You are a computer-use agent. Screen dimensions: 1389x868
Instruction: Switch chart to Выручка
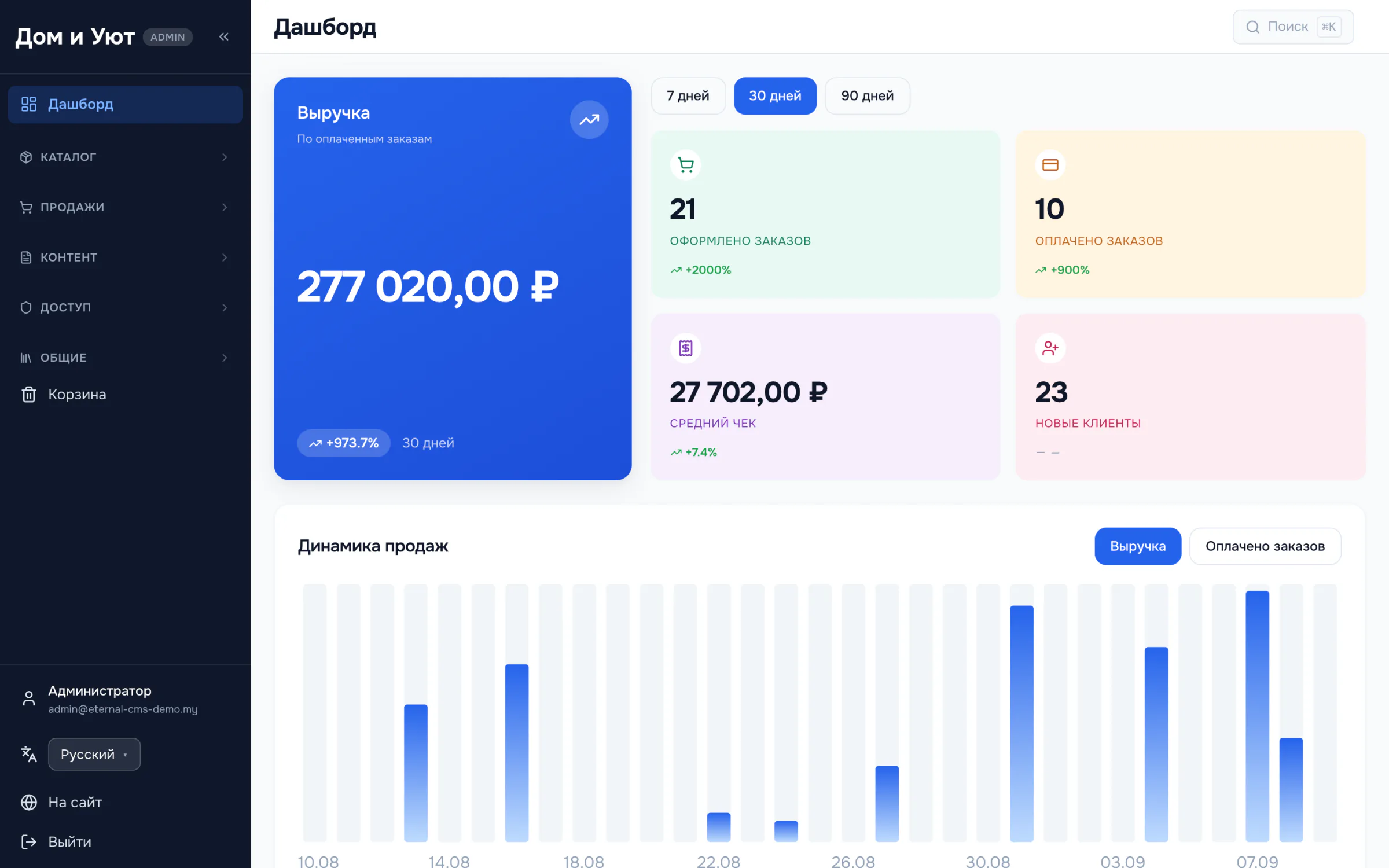(1138, 546)
